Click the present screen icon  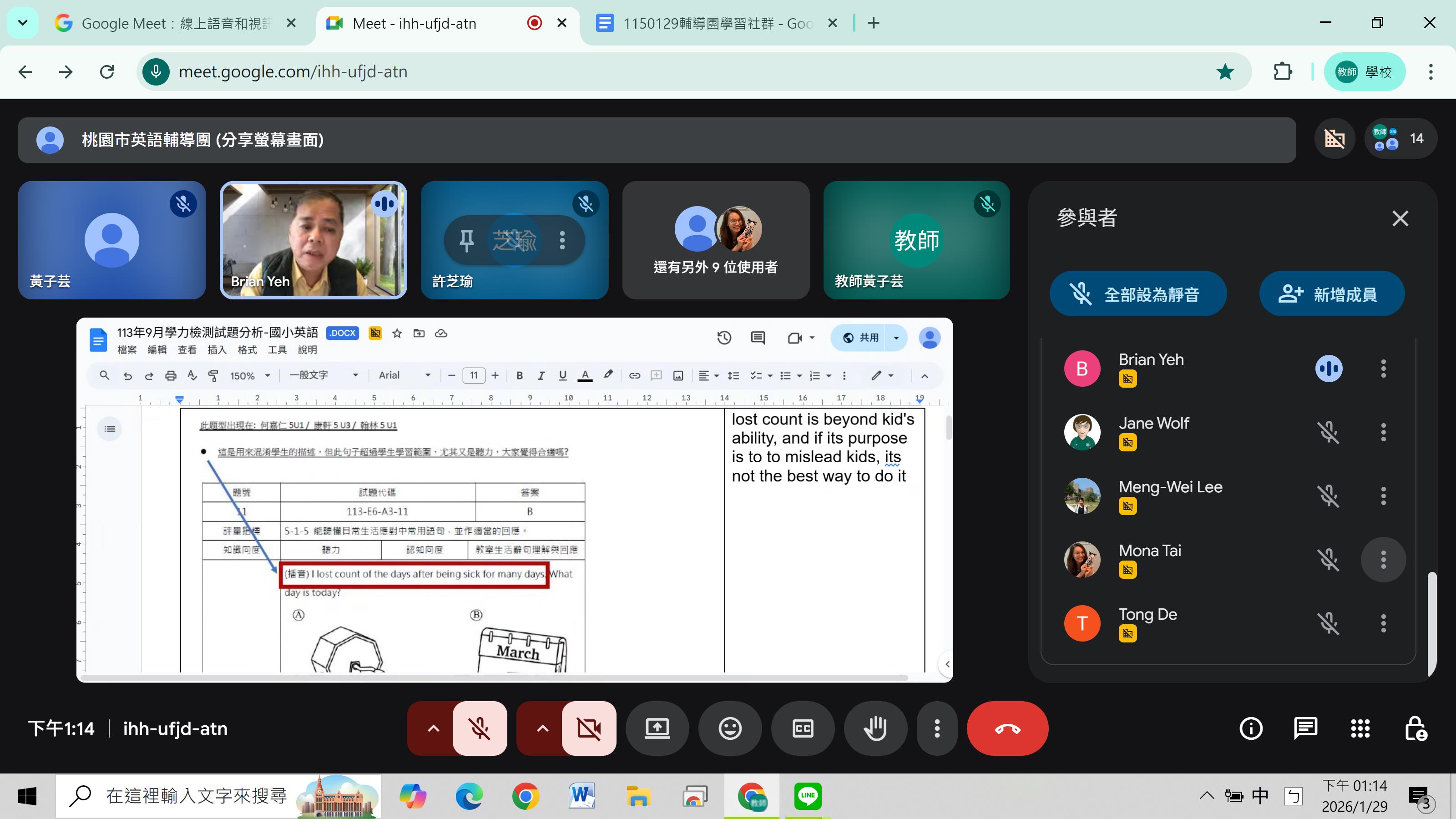(x=657, y=728)
